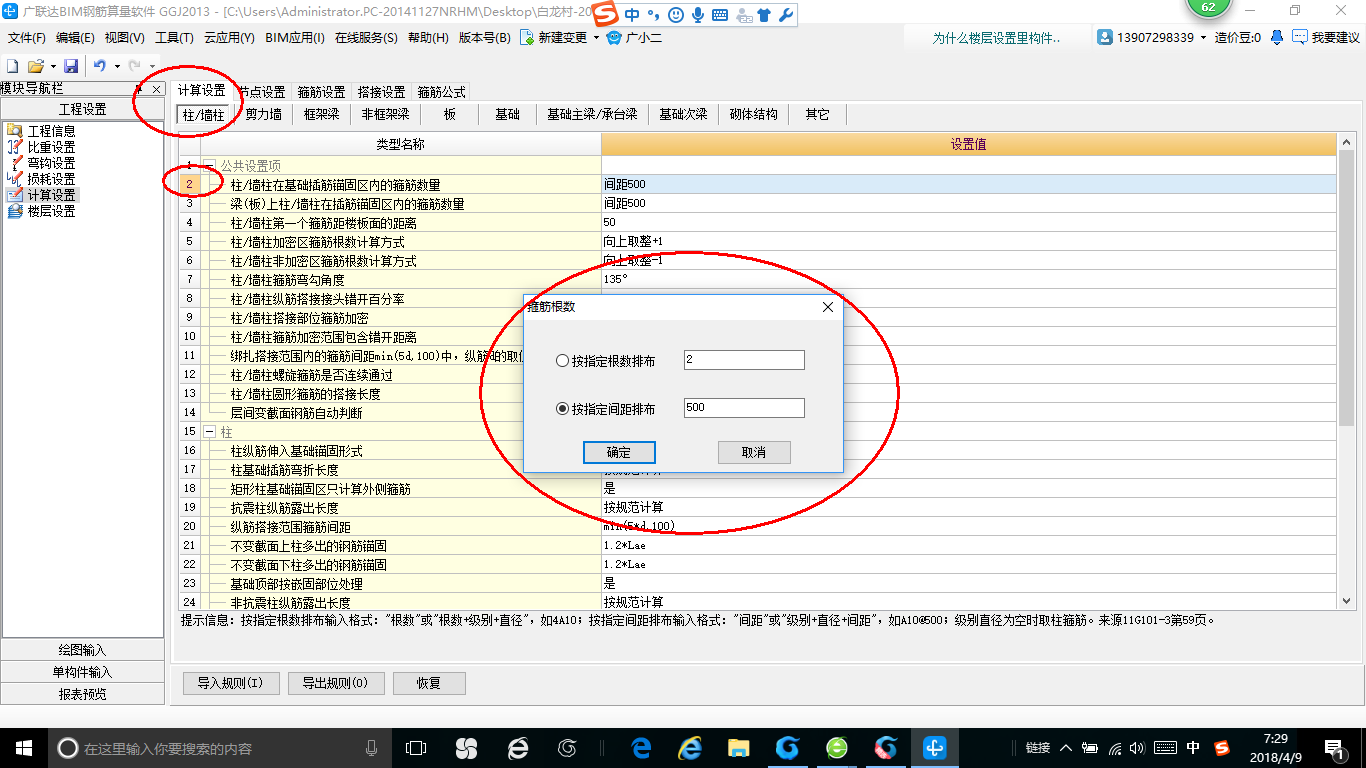The width and height of the screenshot is (1366, 768).
Task: Select the 框架梁 sub-tab
Action: click(323, 114)
